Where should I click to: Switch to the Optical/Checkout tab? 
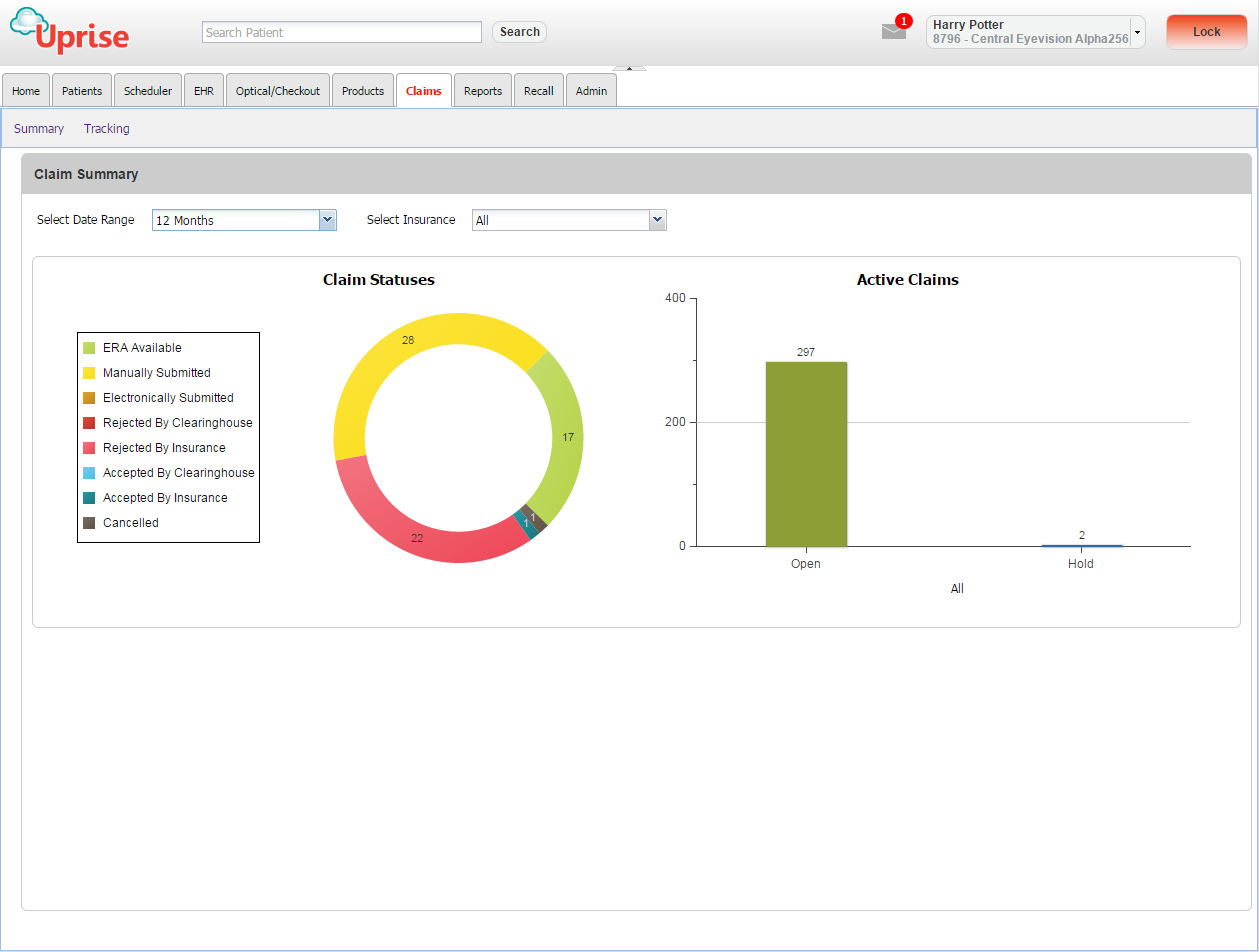(277, 90)
